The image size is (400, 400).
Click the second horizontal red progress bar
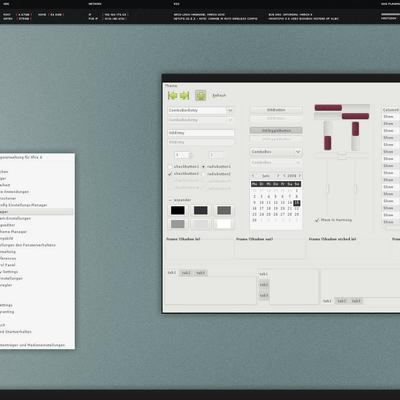342,116
